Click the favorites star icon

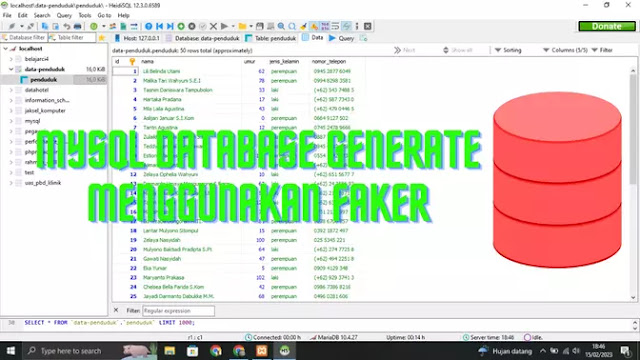(x=102, y=38)
